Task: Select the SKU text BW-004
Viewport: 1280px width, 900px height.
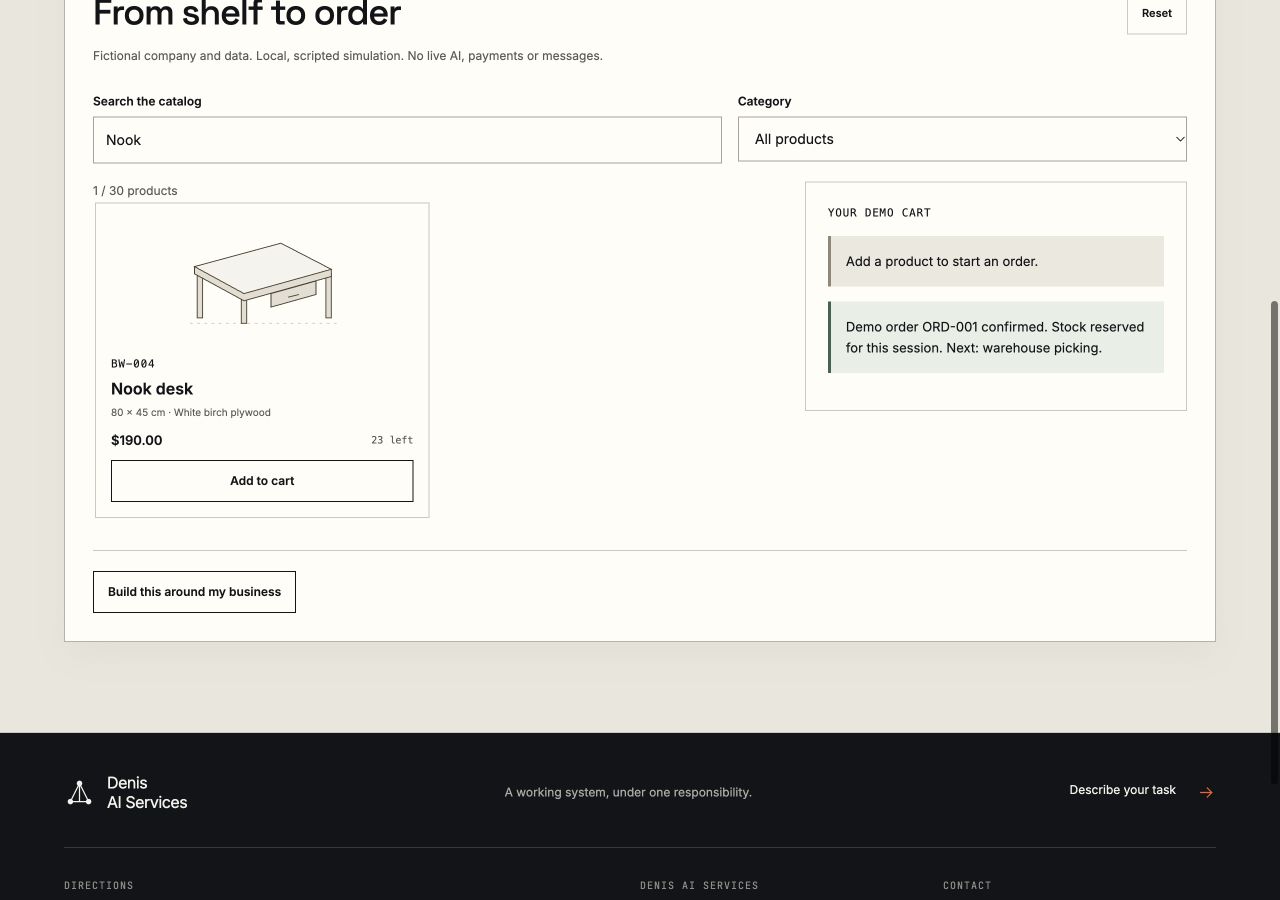Action: (x=133, y=364)
